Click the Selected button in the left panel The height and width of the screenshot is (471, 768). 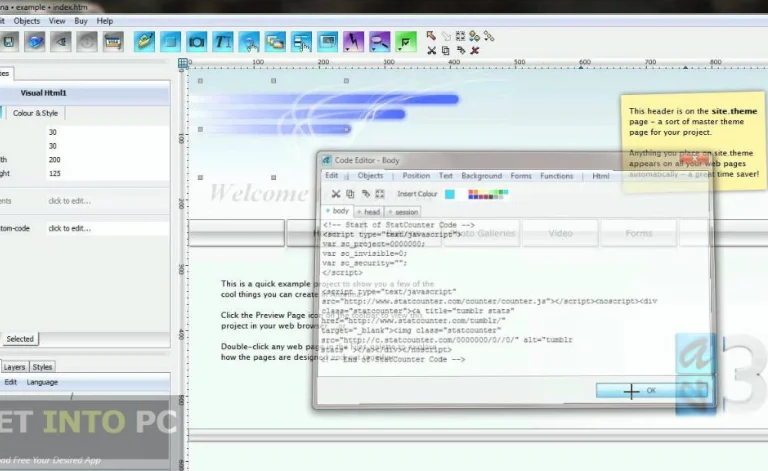point(20,339)
